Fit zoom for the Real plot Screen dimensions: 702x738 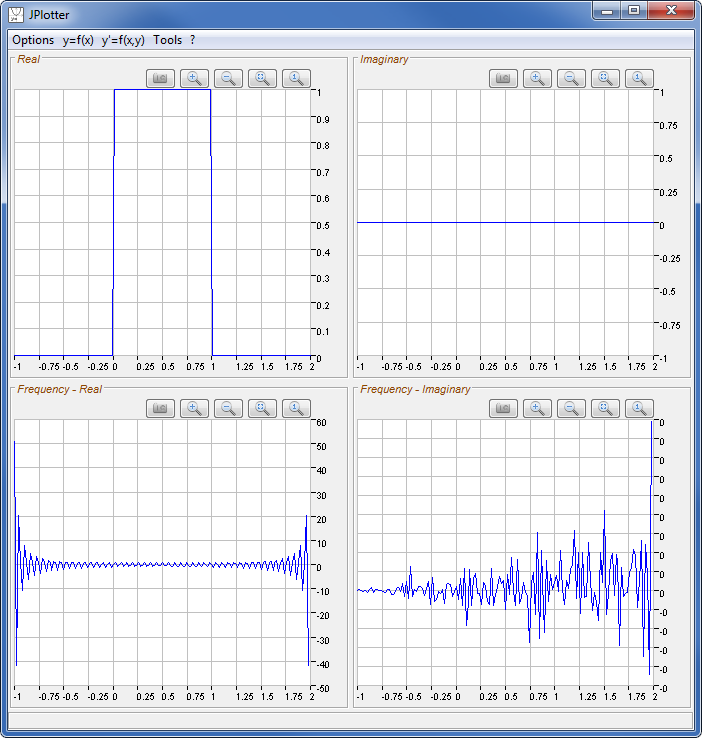coord(262,78)
